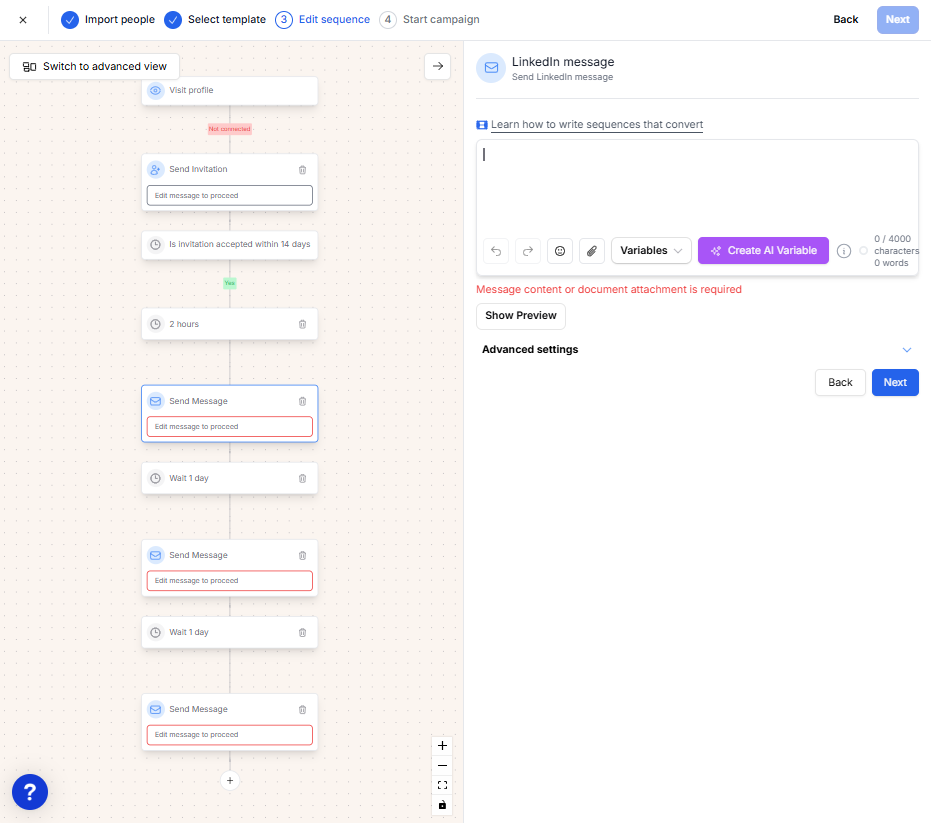Delete the Send Invitation step

[302, 170]
